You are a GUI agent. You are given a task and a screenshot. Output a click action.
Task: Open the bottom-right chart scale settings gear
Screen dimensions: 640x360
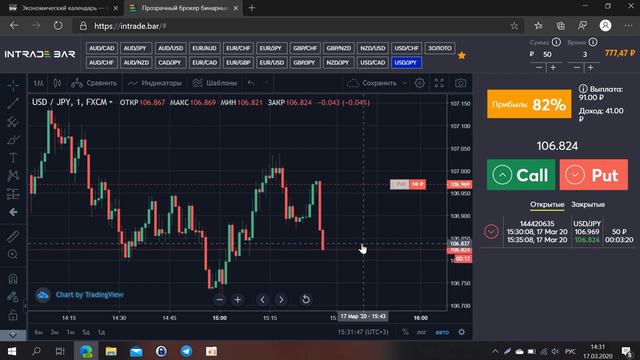click(x=462, y=332)
